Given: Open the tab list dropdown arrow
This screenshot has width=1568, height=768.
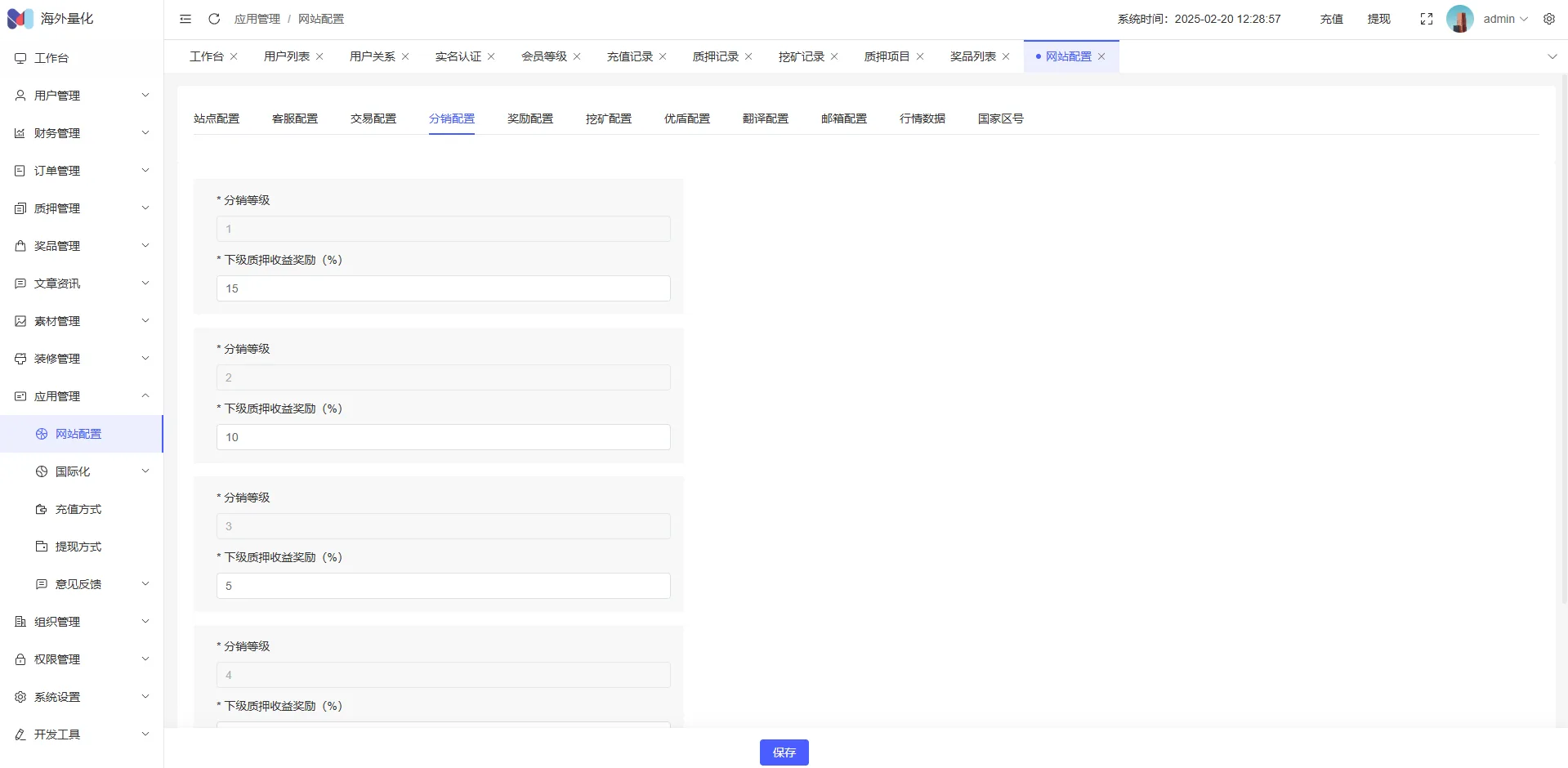Looking at the screenshot, I should [1552, 56].
